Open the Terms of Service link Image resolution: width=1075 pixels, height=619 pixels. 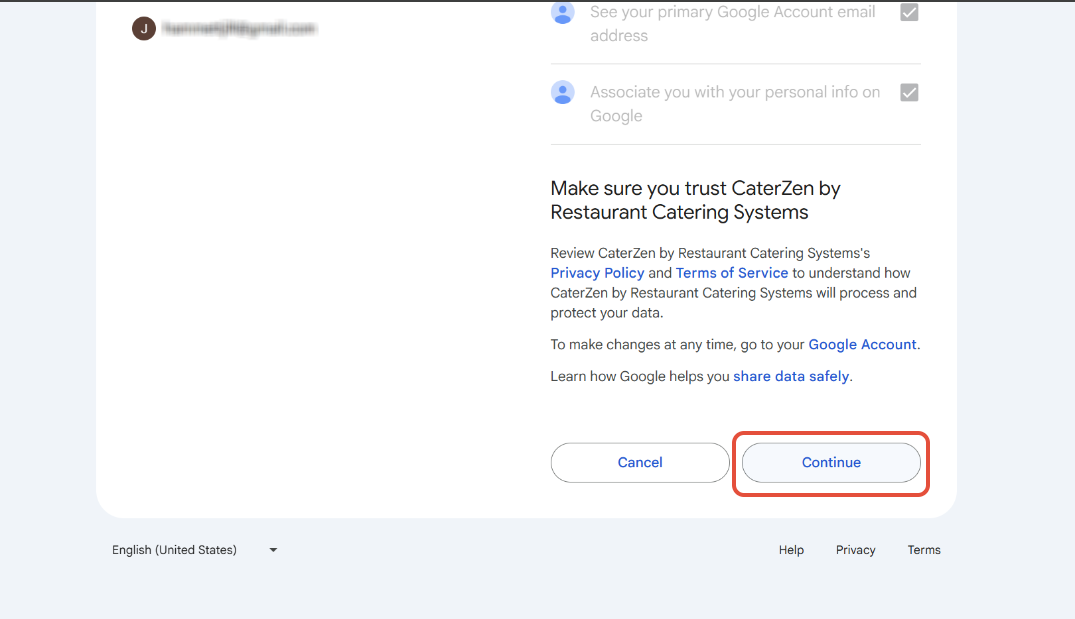(x=732, y=273)
